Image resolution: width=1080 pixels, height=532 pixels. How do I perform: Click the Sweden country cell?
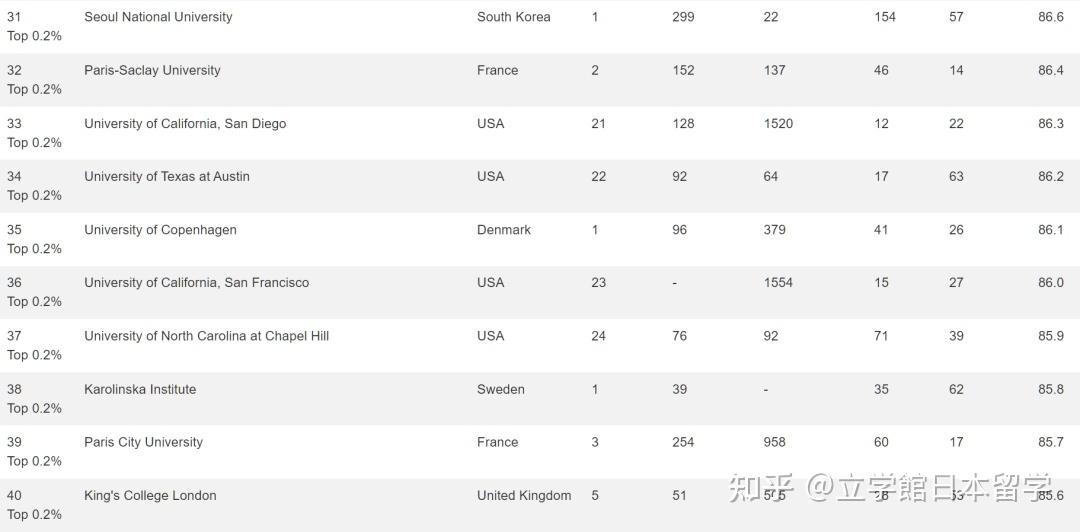(500, 389)
